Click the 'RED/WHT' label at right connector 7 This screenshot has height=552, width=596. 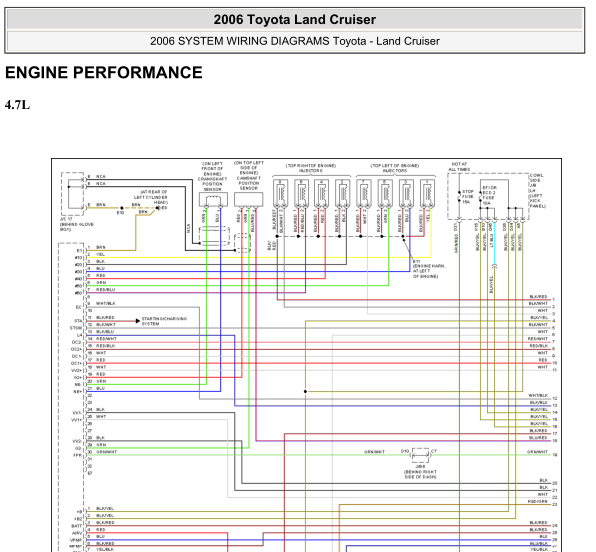[538, 339]
